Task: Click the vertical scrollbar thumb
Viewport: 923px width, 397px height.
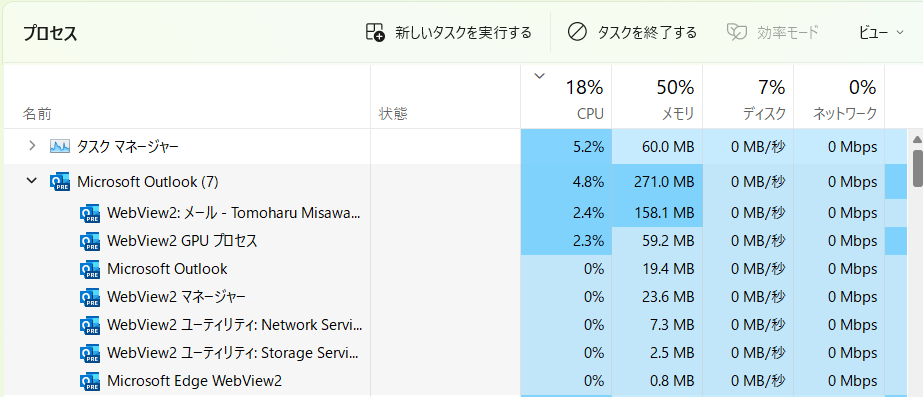Action: [917, 168]
